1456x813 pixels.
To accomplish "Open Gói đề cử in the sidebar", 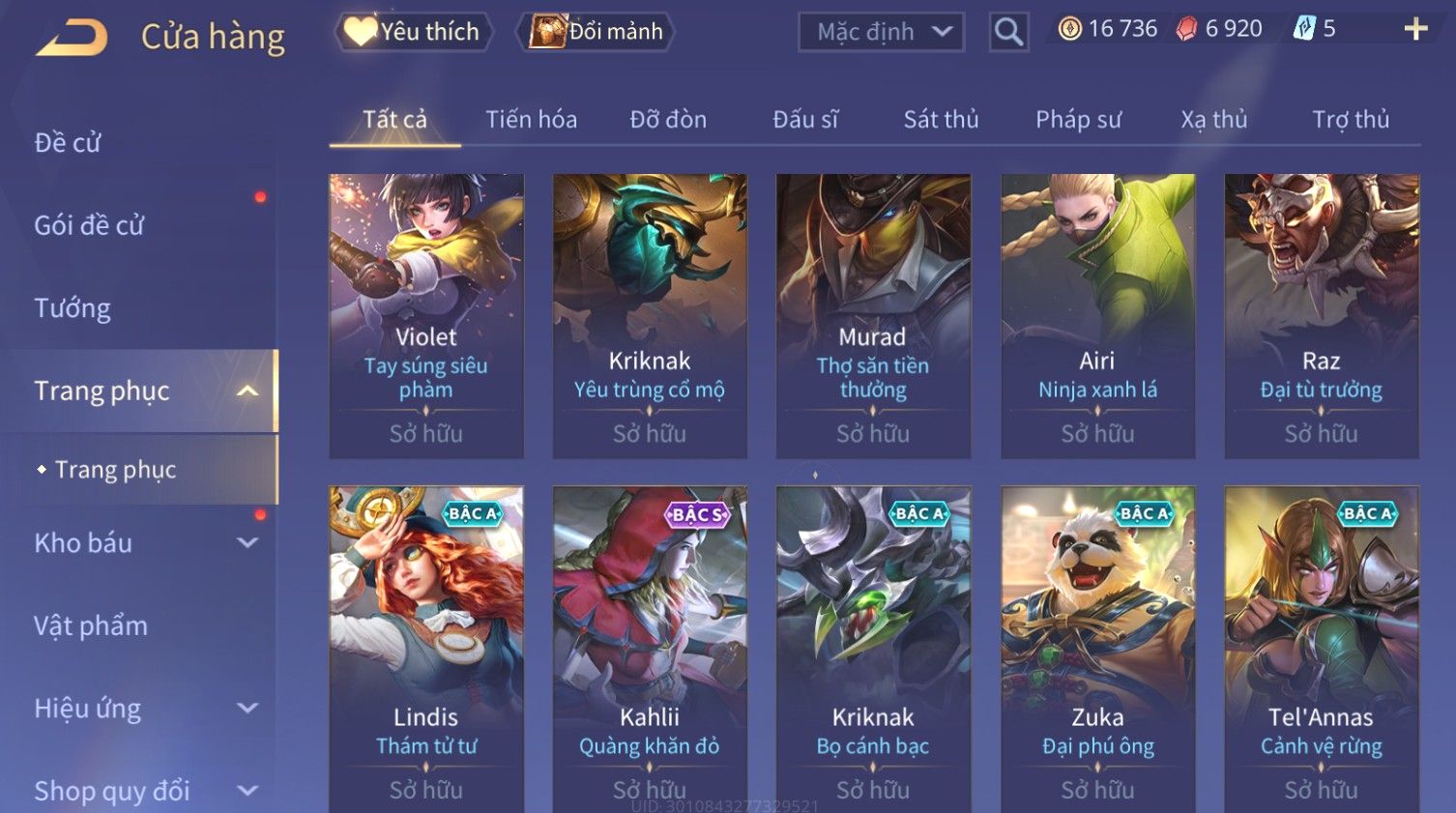I will [89, 225].
